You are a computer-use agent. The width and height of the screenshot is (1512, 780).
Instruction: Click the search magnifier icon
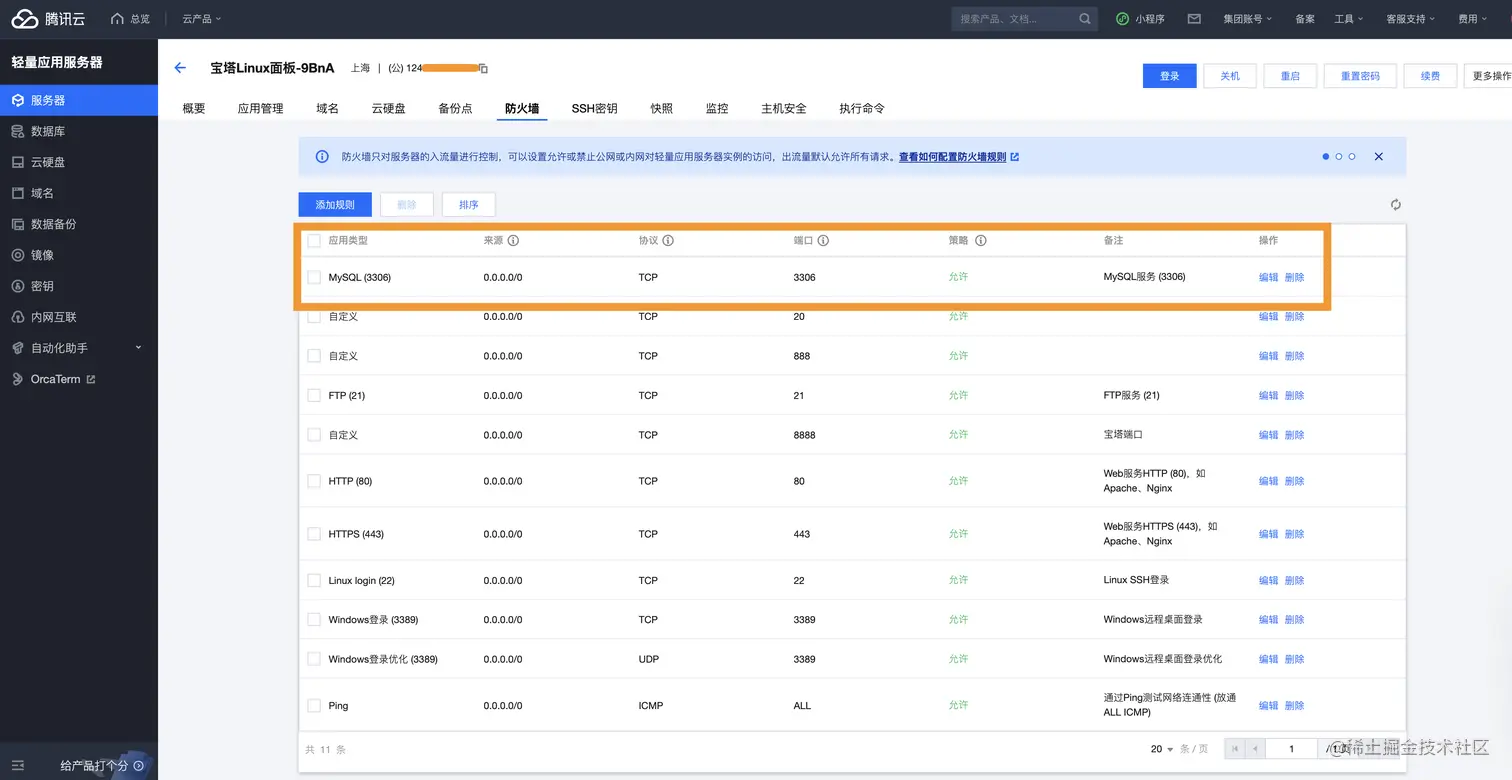(x=1085, y=19)
